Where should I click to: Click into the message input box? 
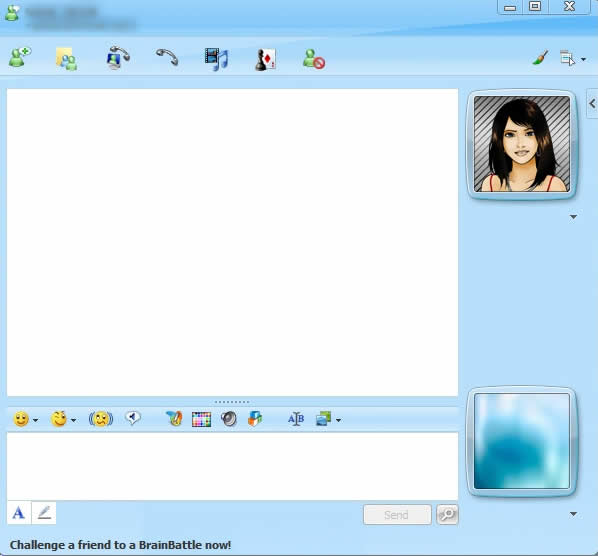click(232, 466)
